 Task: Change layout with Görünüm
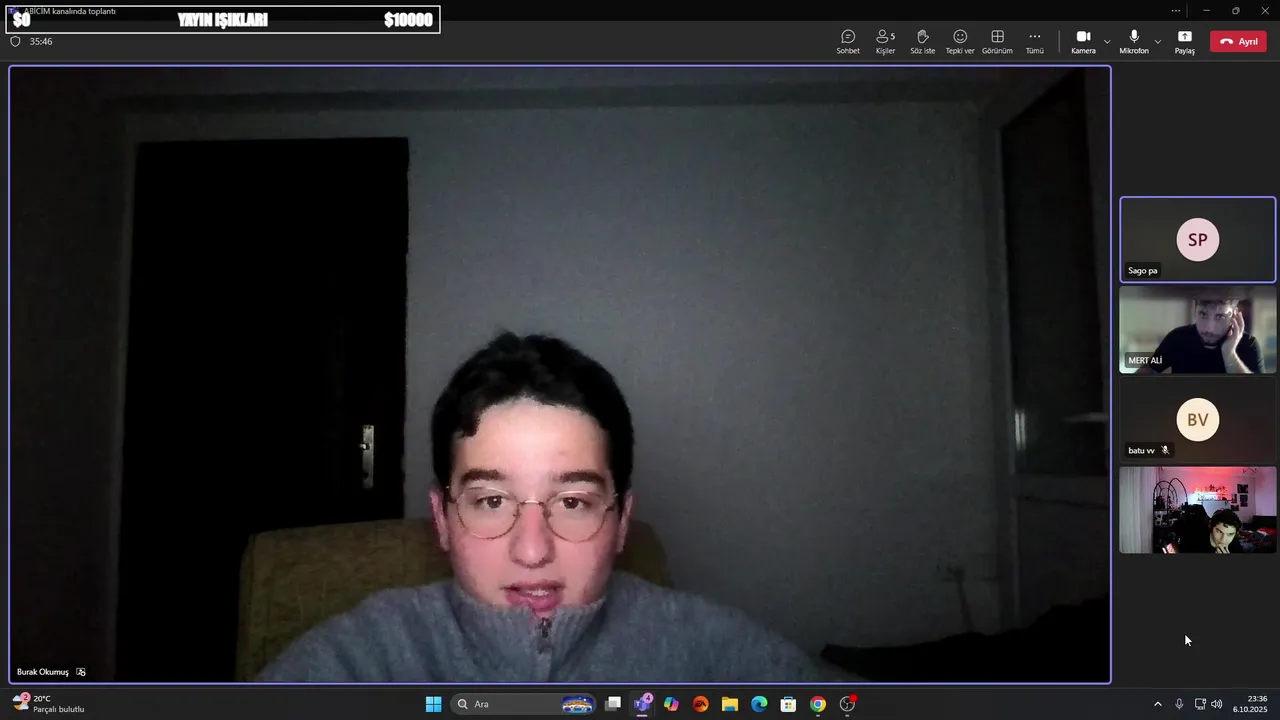pyautogui.click(x=997, y=41)
